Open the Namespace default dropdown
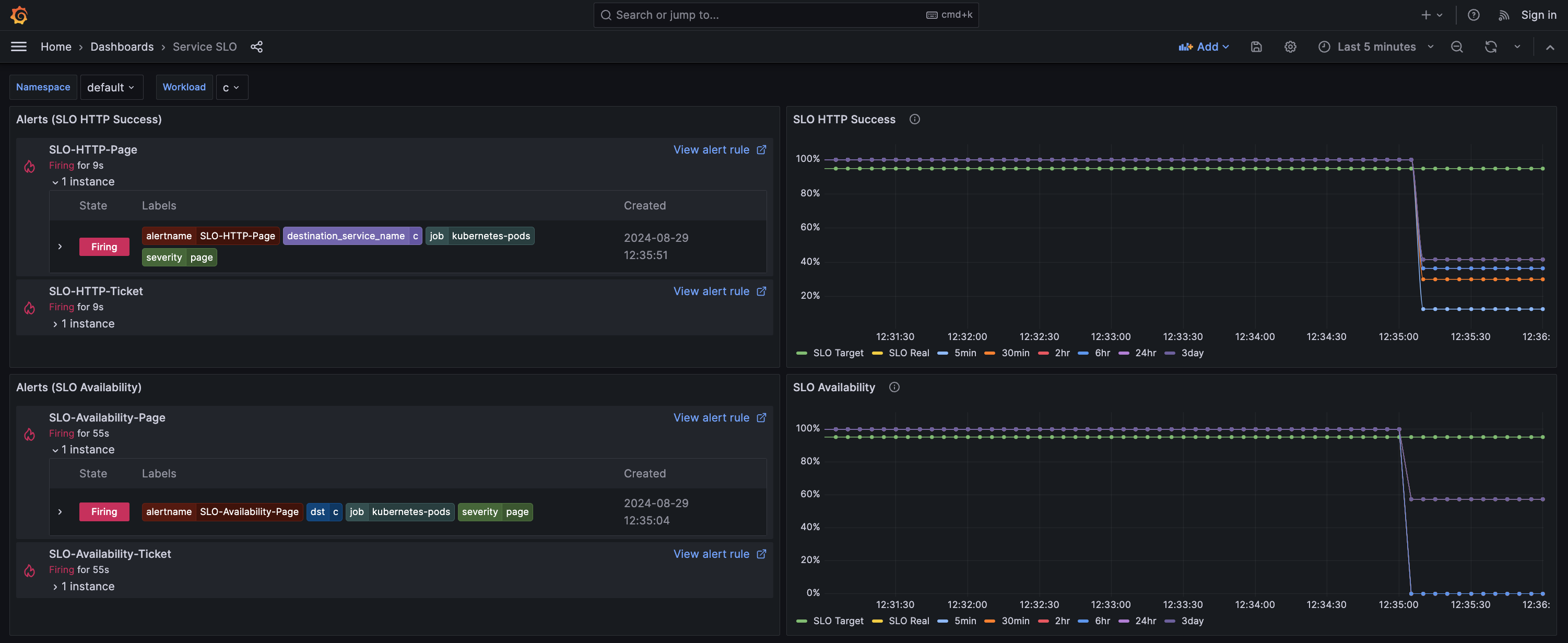Image resolution: width=1568 pixels, height=643 pixels. 111,88
